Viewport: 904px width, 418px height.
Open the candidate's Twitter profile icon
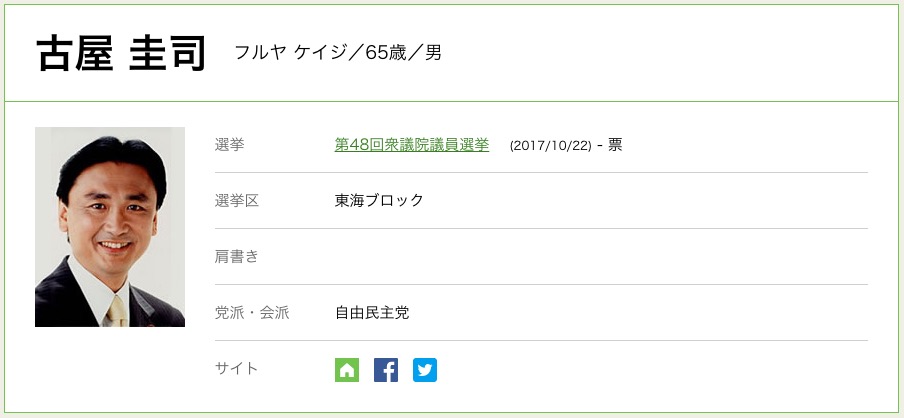(x=425, y=370)
